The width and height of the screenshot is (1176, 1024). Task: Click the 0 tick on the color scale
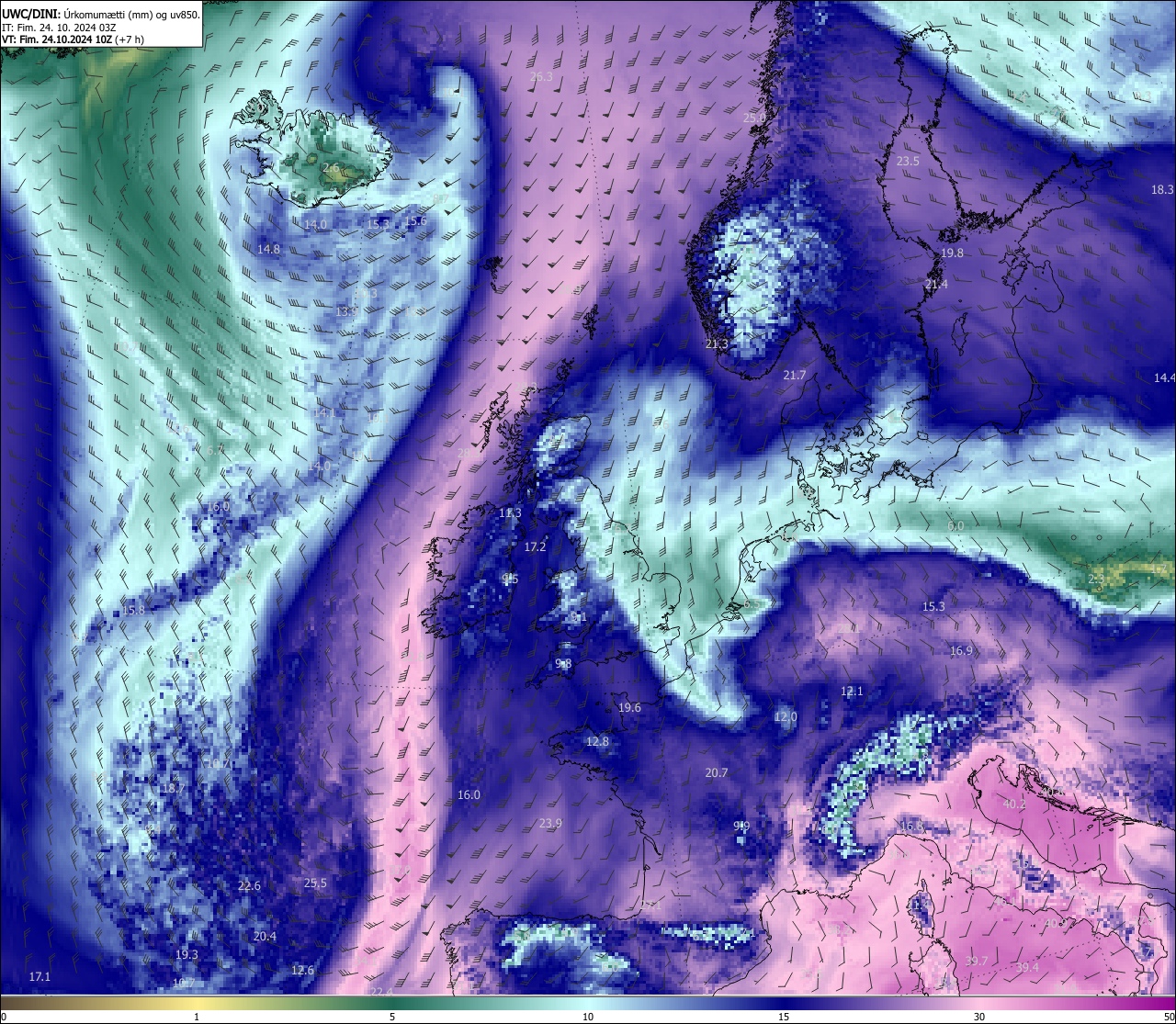pyautogui.click(x=4, y=1017)
